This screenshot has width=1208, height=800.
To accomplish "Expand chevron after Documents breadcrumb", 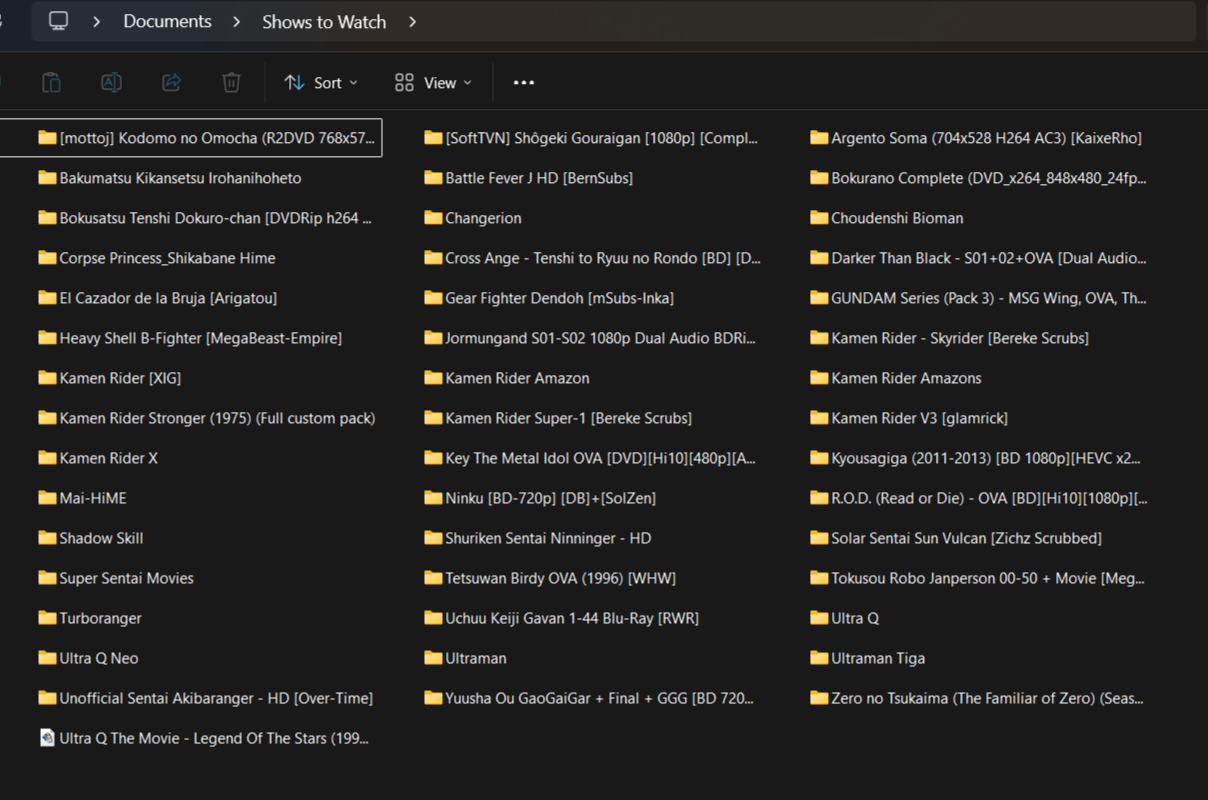I will tap(236, 21).
